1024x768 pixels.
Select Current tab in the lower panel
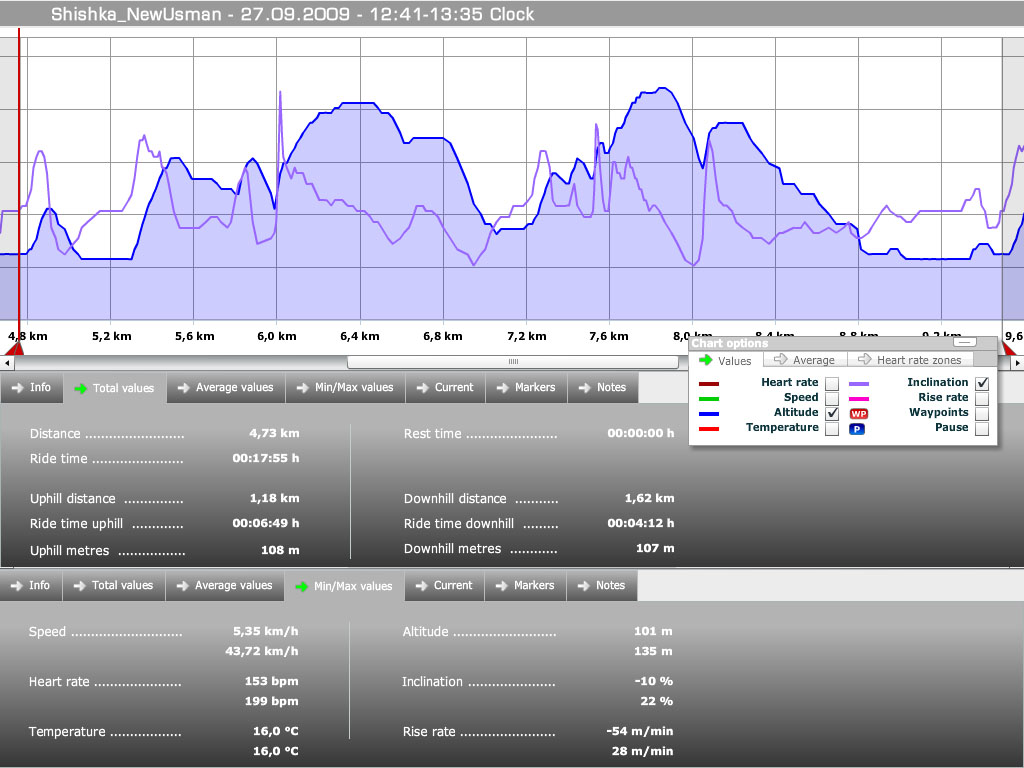[x=444, y=586]
